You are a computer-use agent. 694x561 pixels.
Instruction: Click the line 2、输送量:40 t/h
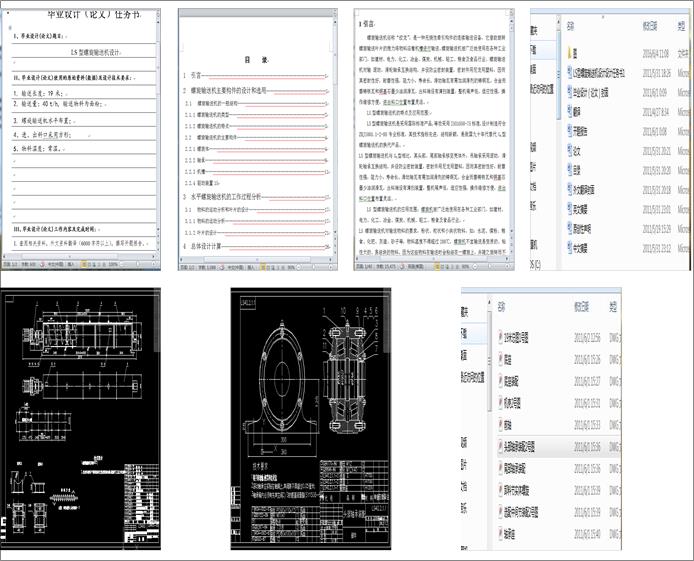coord(59,104)
